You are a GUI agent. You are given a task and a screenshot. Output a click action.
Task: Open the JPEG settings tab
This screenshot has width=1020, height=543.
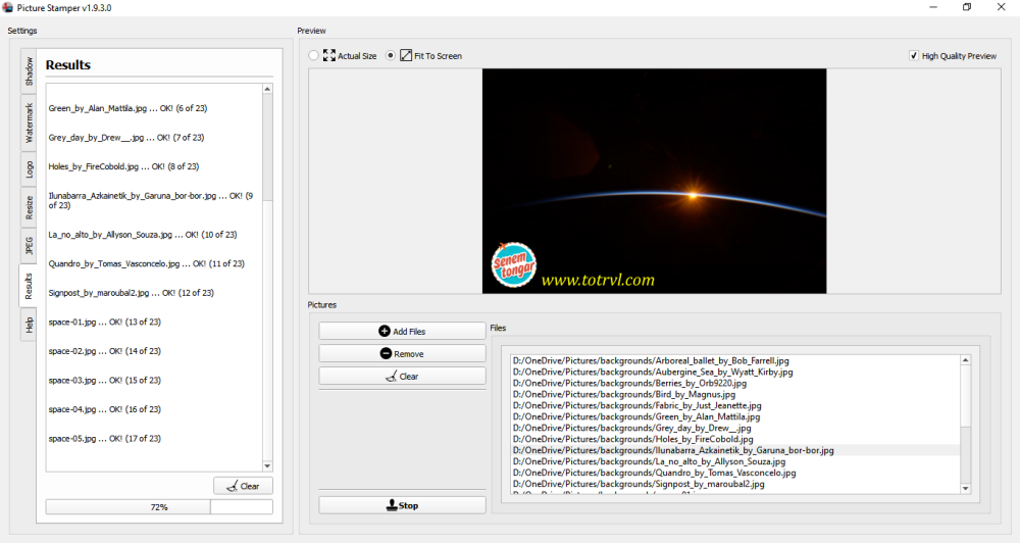point(29,246)
